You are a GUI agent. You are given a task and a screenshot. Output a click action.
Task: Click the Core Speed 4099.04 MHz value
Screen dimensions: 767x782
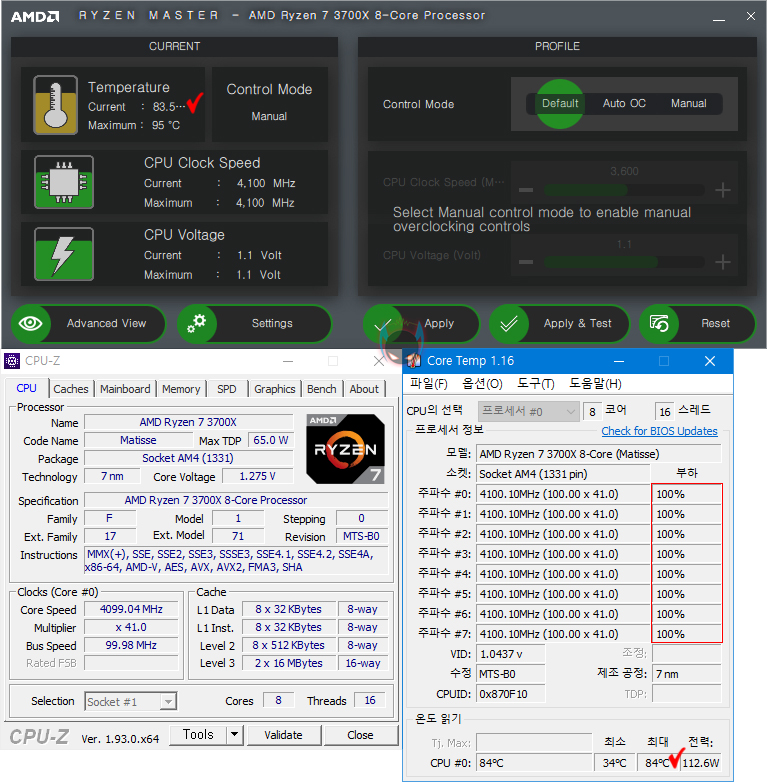[x=131, y=609]
